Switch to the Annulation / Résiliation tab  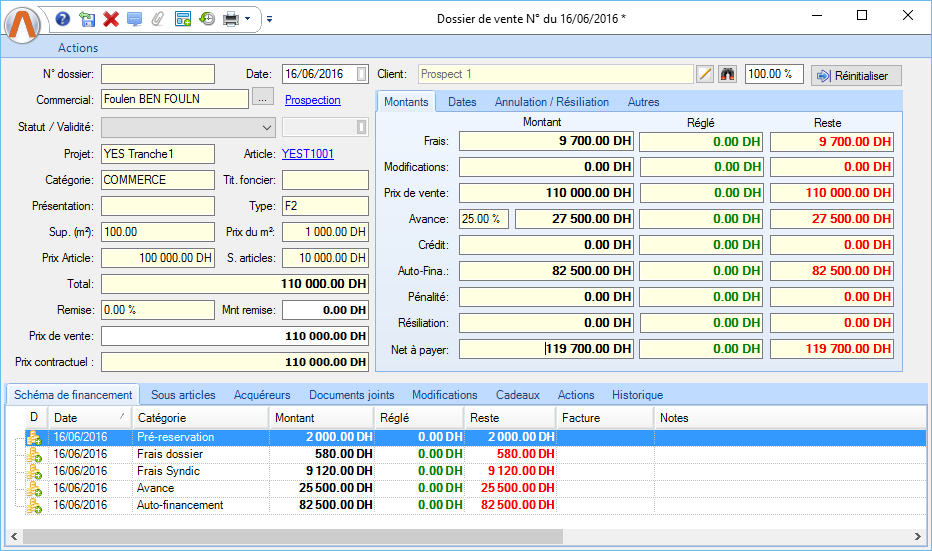click(x=551, y=102)
